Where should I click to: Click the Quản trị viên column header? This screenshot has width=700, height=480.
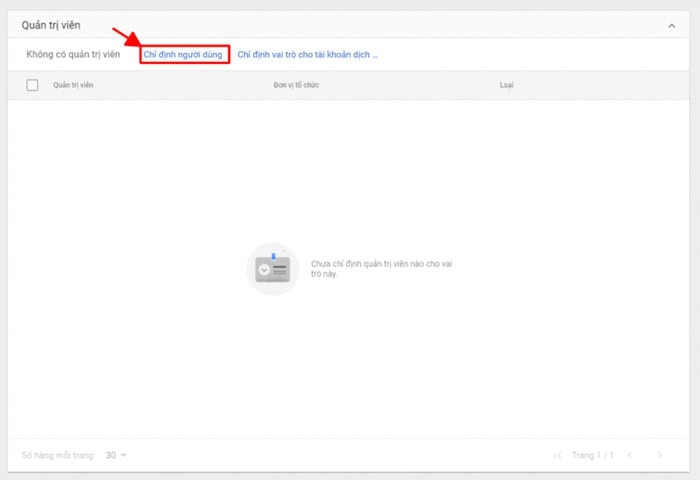click(x=73, y=85)
